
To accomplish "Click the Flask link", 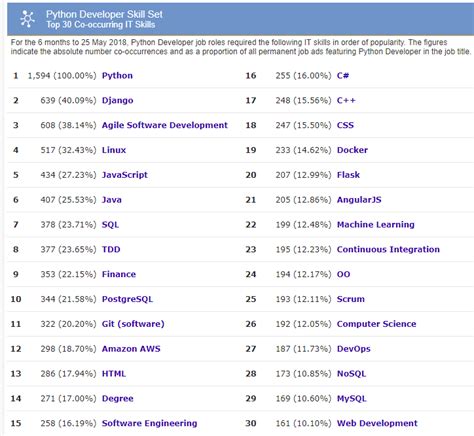I will pyautogui.click(x=348, y=175).
